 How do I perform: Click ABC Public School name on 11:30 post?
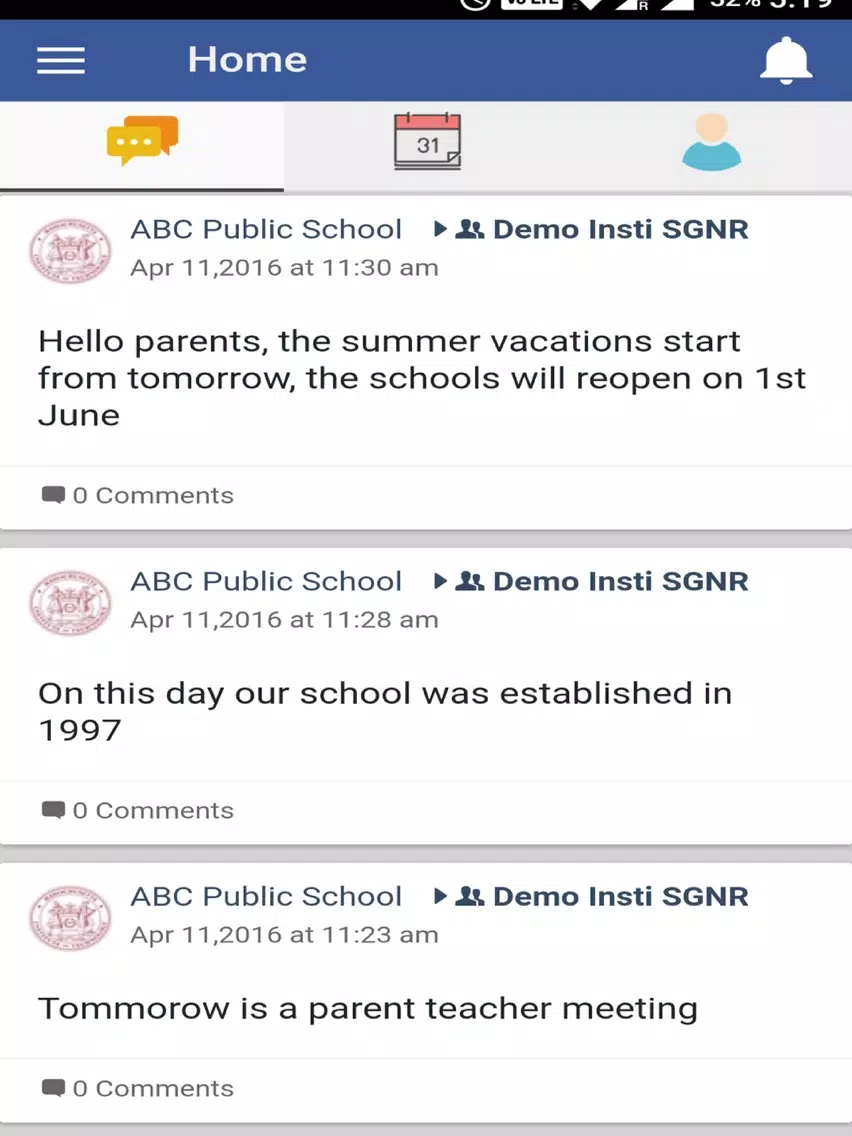tap(266, 229)
